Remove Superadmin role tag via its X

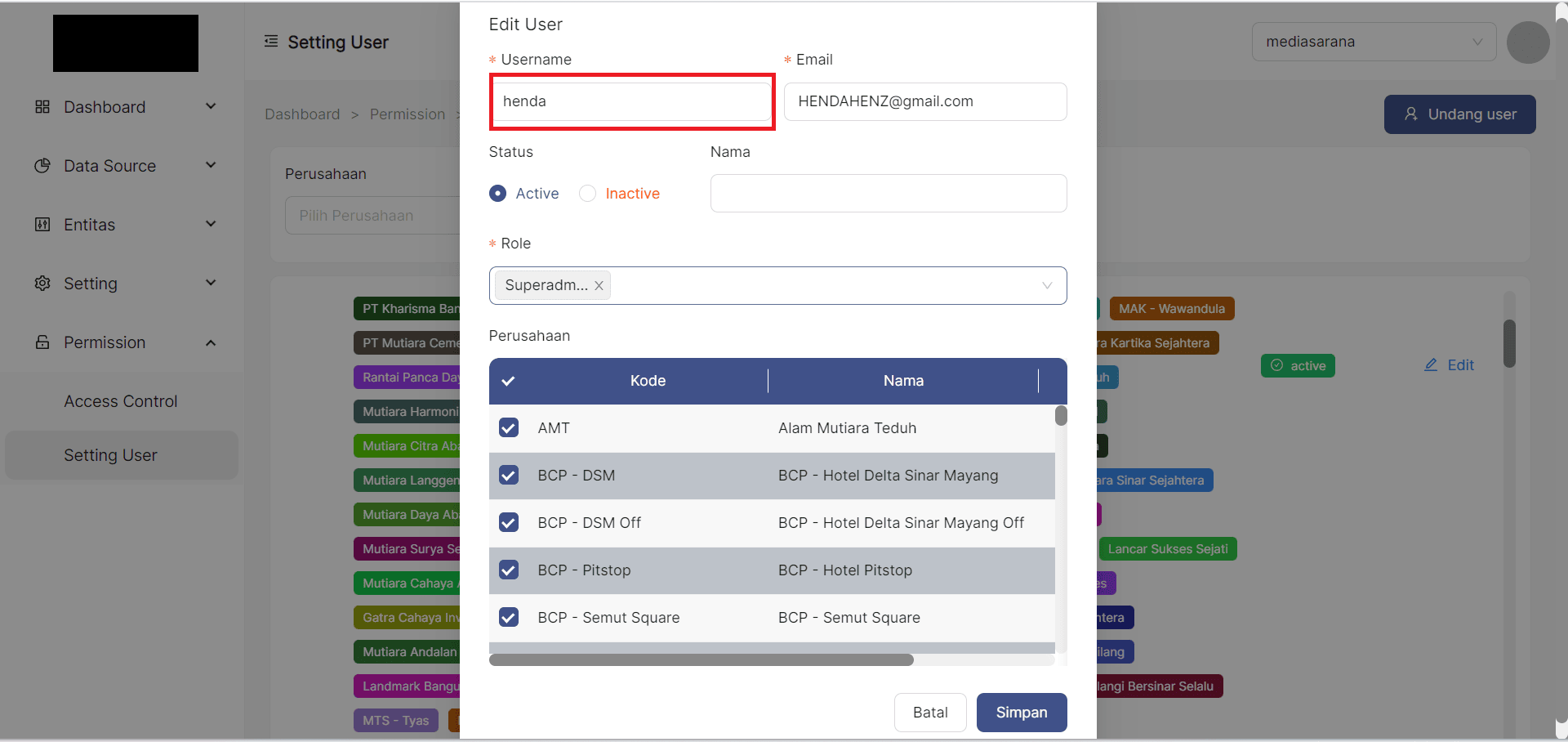point(599,285)
